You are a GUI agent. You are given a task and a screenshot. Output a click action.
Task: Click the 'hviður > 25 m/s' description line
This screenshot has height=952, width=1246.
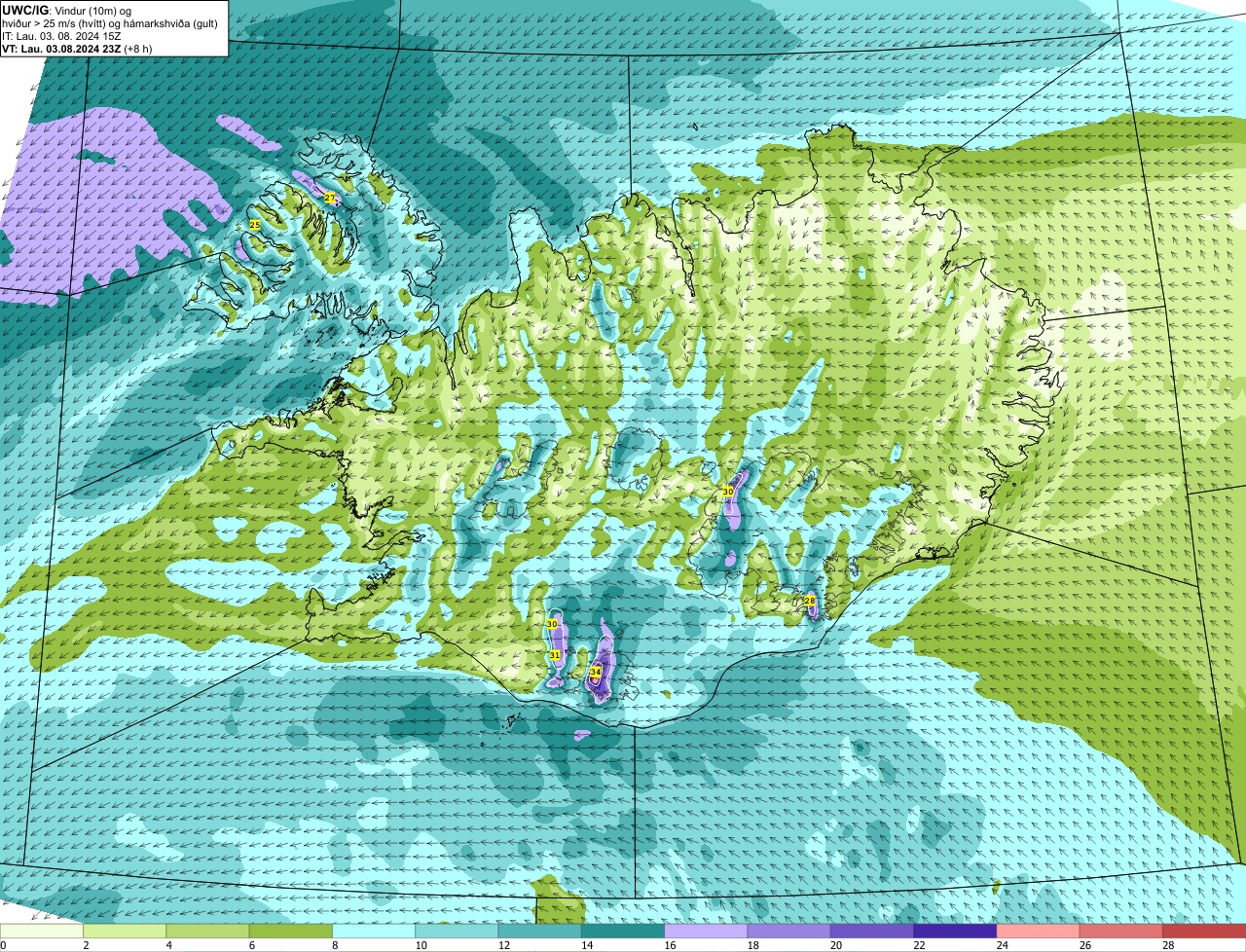click(110, 23)
